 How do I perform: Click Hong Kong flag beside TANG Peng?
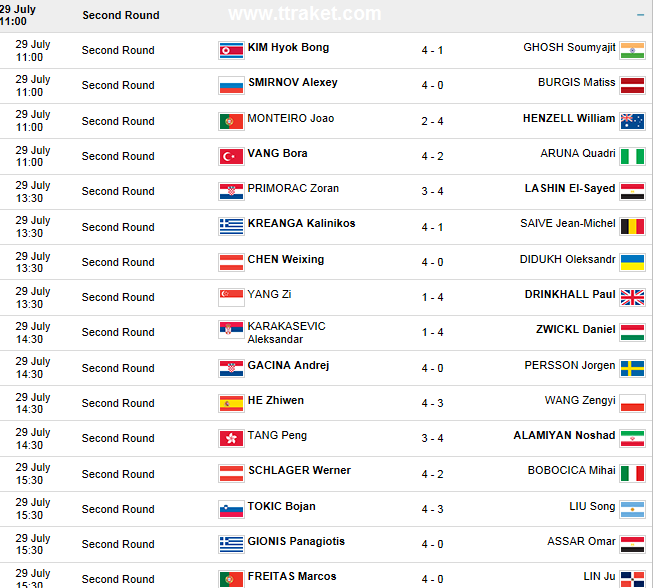(231, 438)
